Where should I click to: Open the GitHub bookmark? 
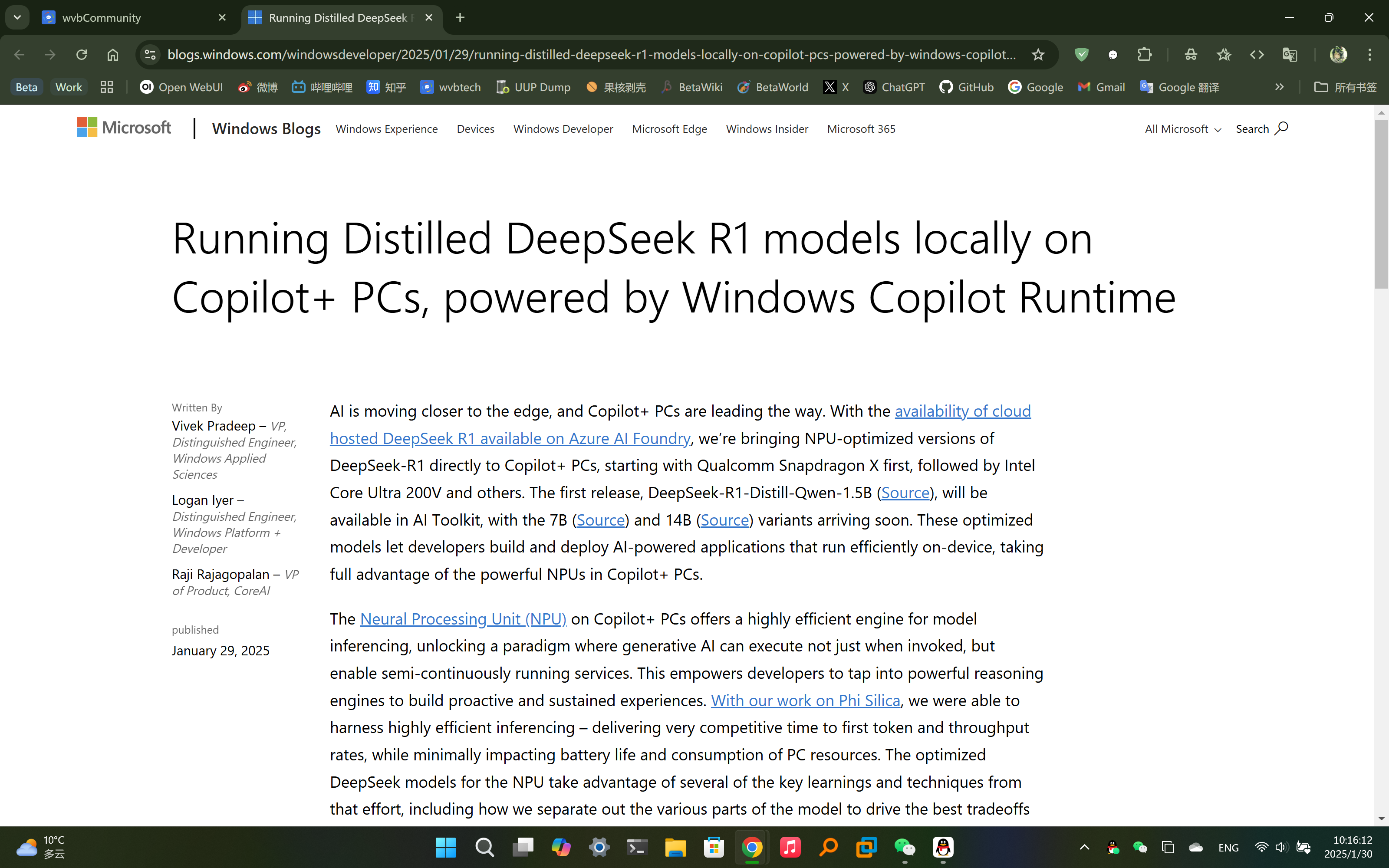click(967, 87)
